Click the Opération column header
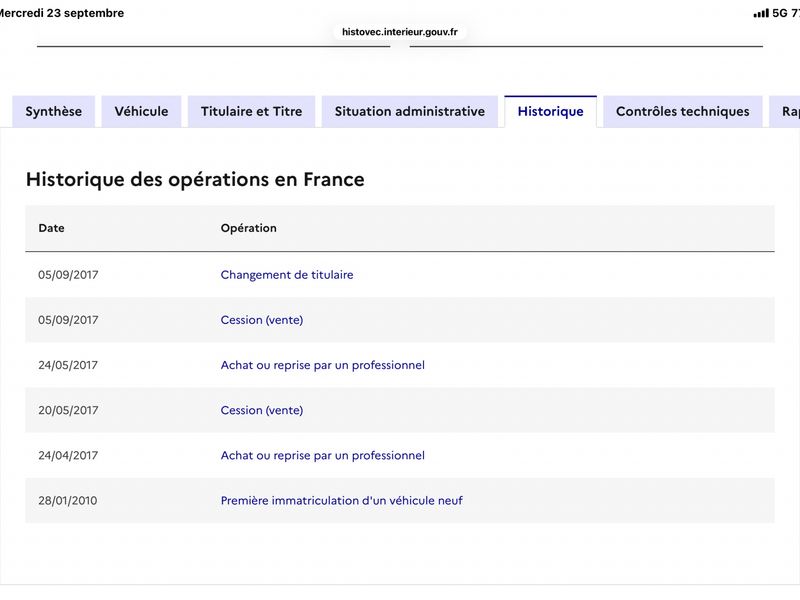 (248, 228)
